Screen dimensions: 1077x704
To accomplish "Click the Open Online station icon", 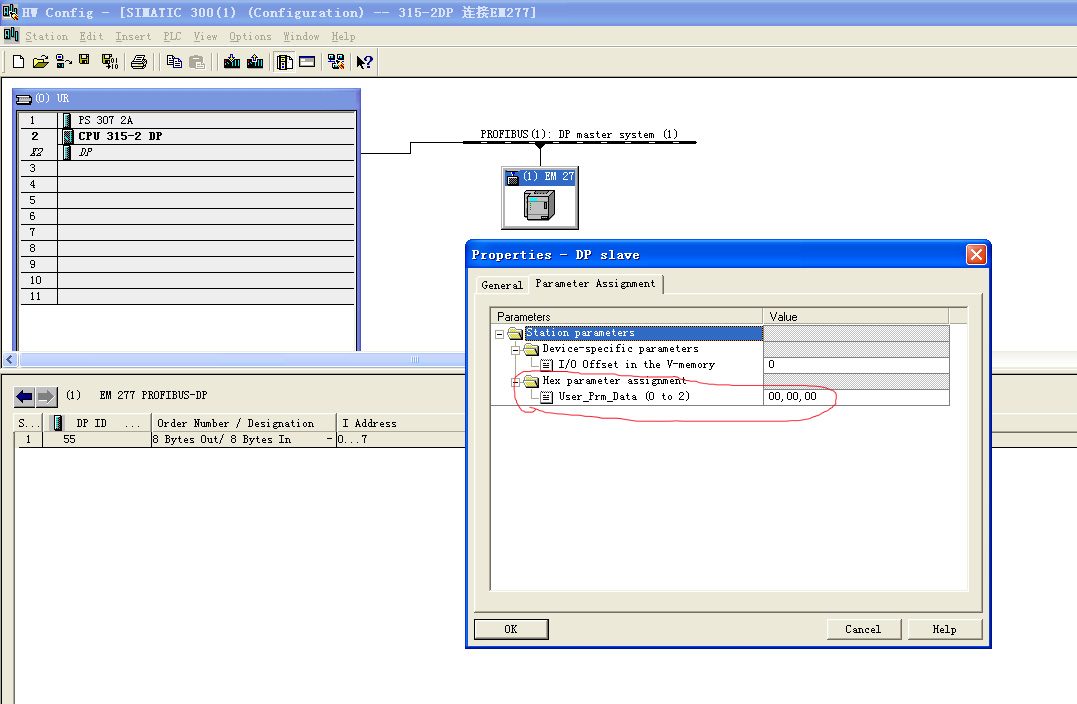I will [x=63, y=62].
